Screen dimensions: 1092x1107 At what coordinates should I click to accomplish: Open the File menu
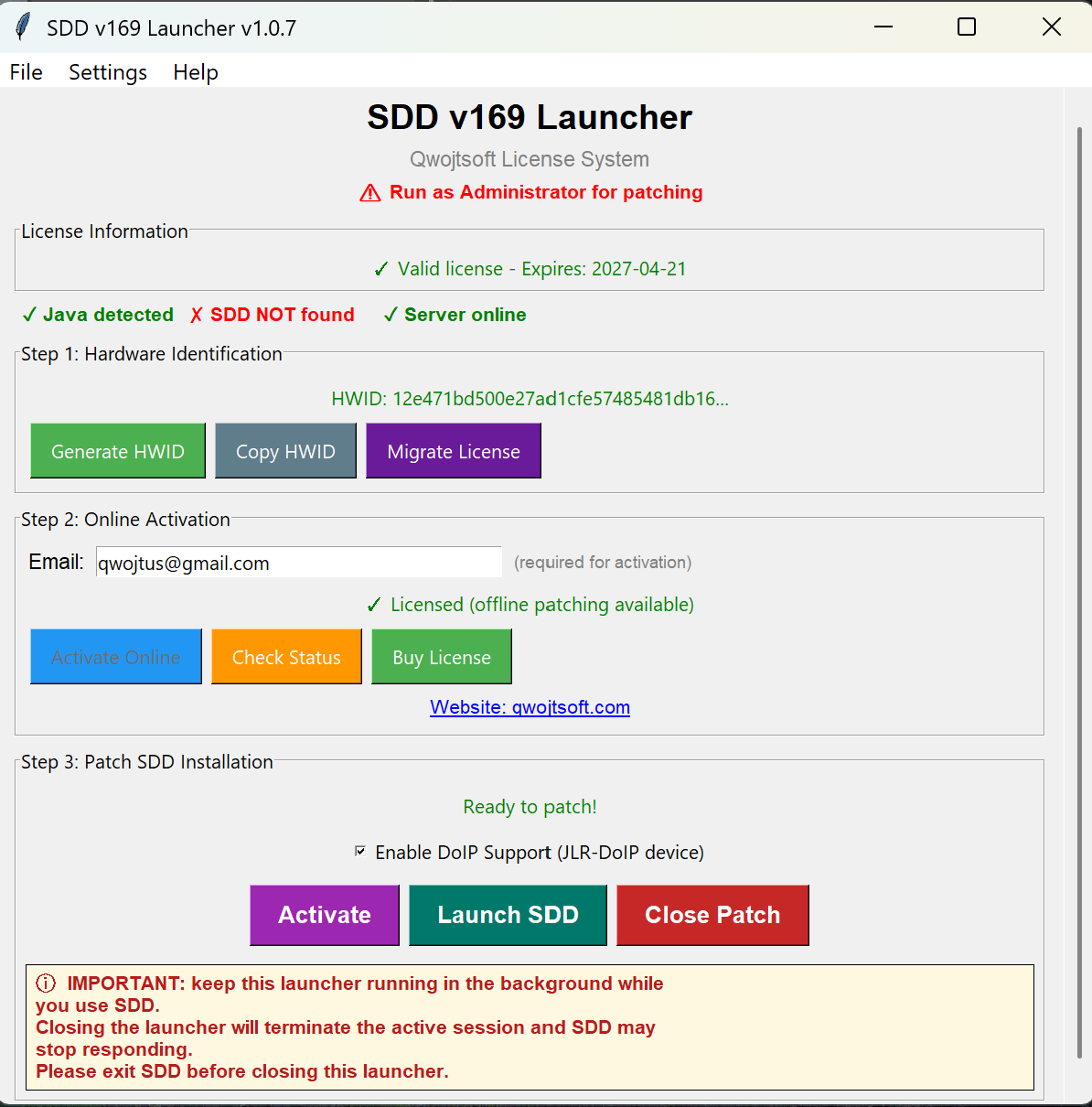[25, 72]
